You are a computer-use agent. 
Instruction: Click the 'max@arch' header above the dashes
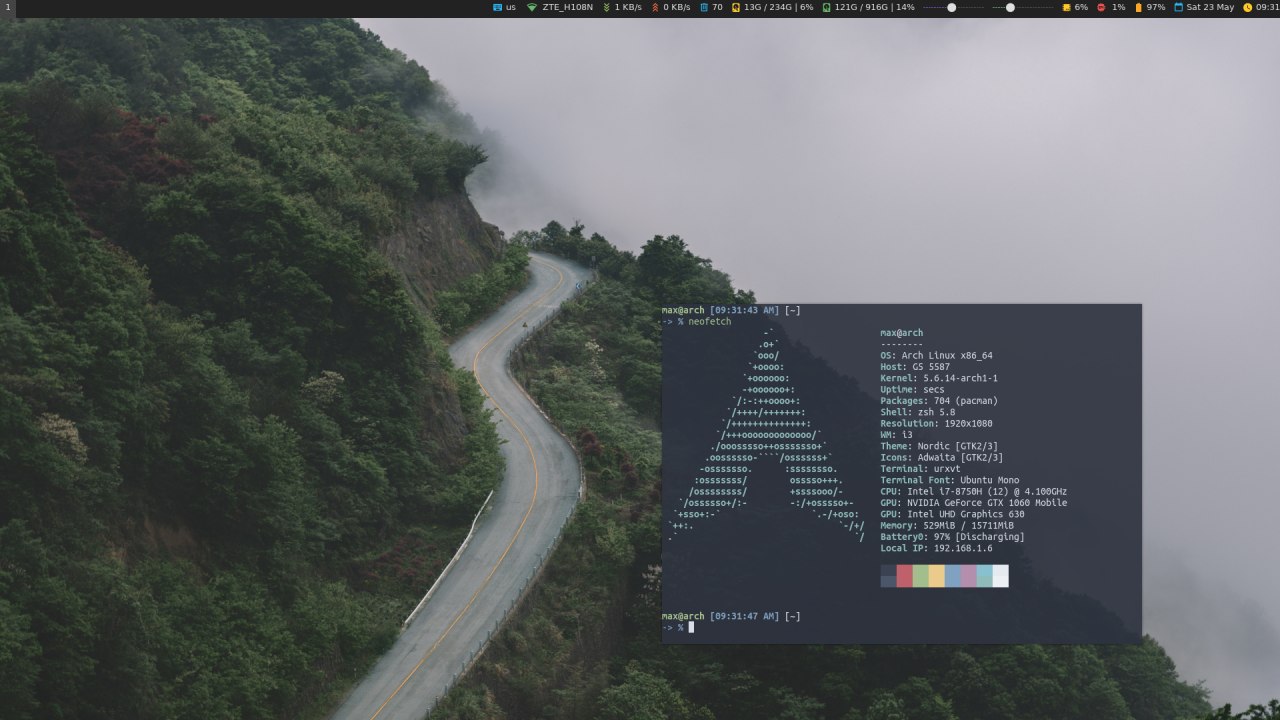tap(902, 333)
